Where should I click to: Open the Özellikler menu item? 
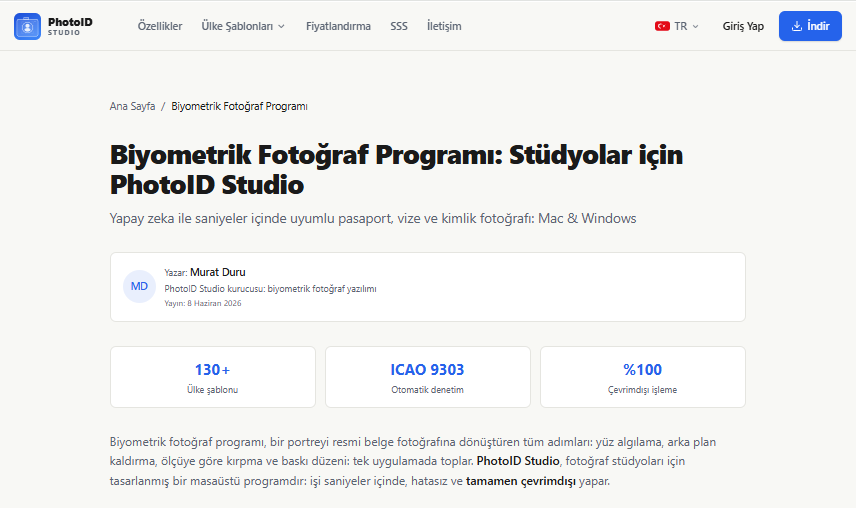160,26
